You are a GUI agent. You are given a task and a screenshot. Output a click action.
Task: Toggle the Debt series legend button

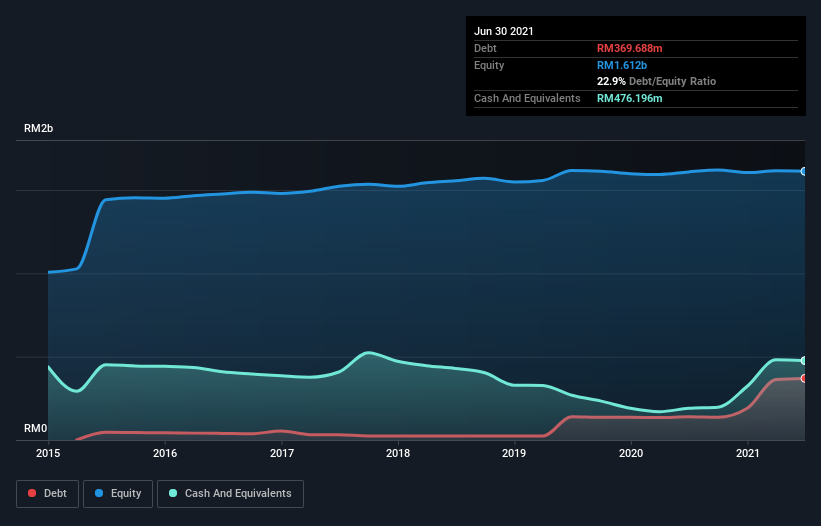[x=47, y=494]
